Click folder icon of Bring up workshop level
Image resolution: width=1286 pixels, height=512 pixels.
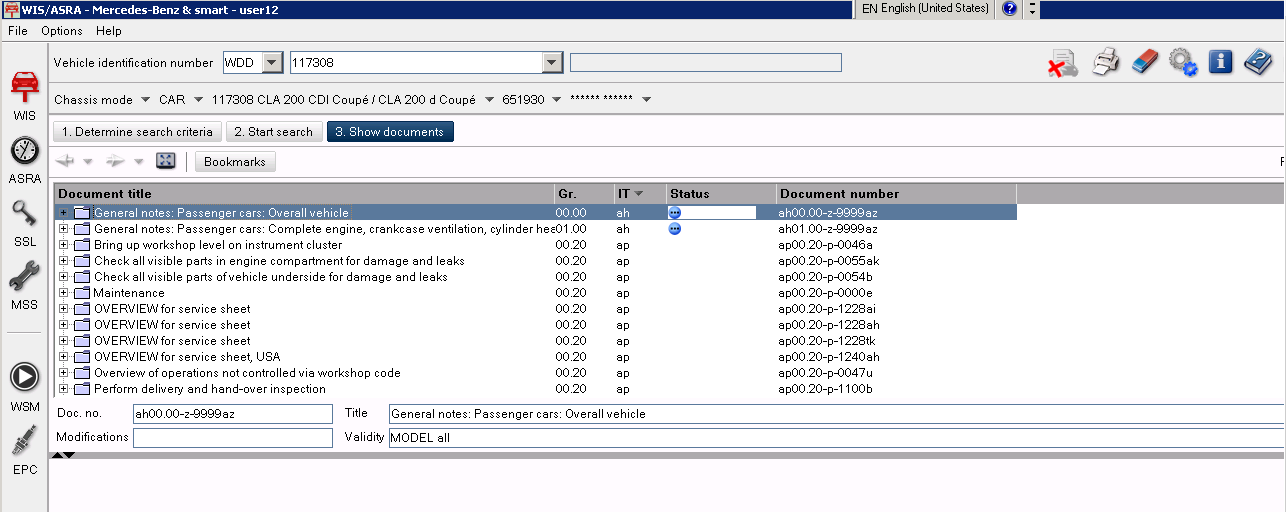[81, 245]
